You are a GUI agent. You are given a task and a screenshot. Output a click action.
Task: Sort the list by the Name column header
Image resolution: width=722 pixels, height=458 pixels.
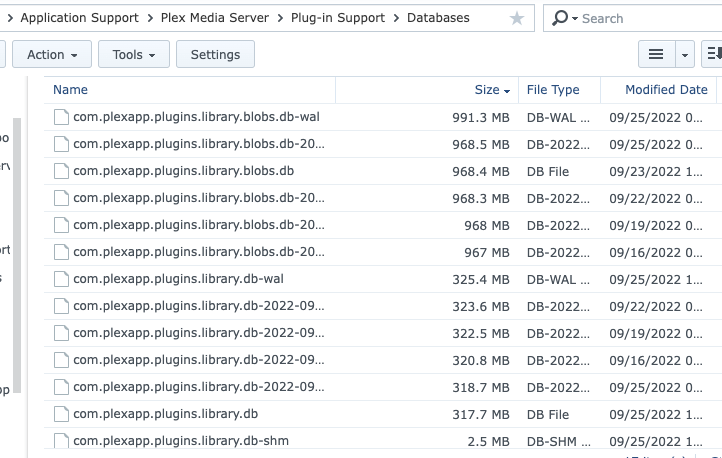pos(71,90)
